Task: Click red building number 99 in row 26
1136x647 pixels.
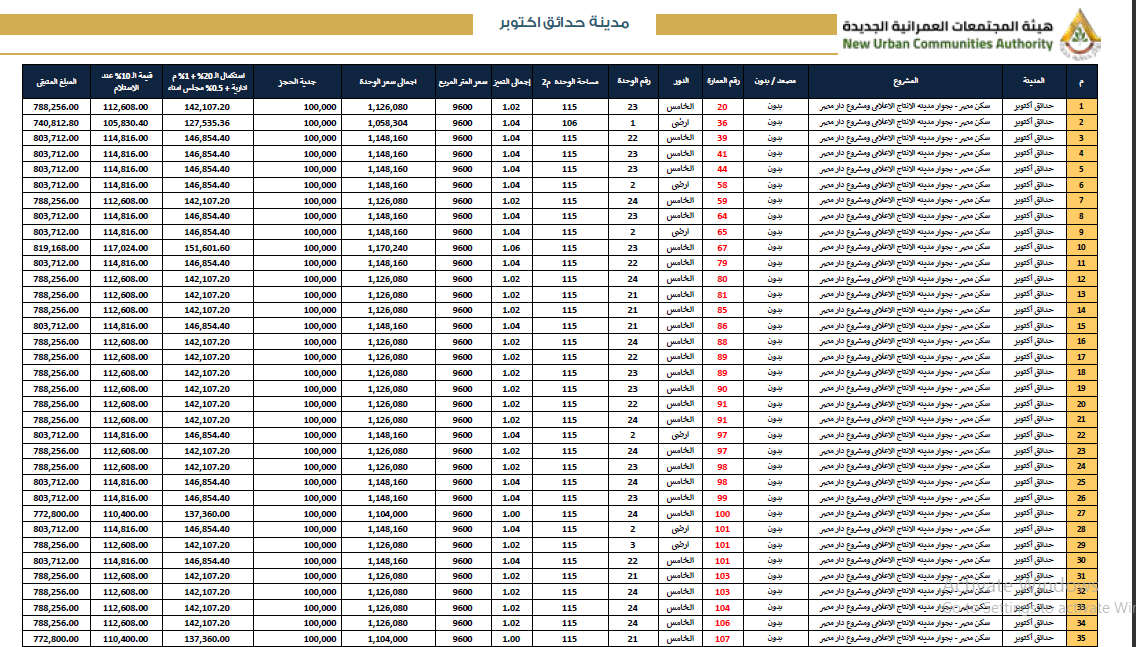Action: [722, 498]
